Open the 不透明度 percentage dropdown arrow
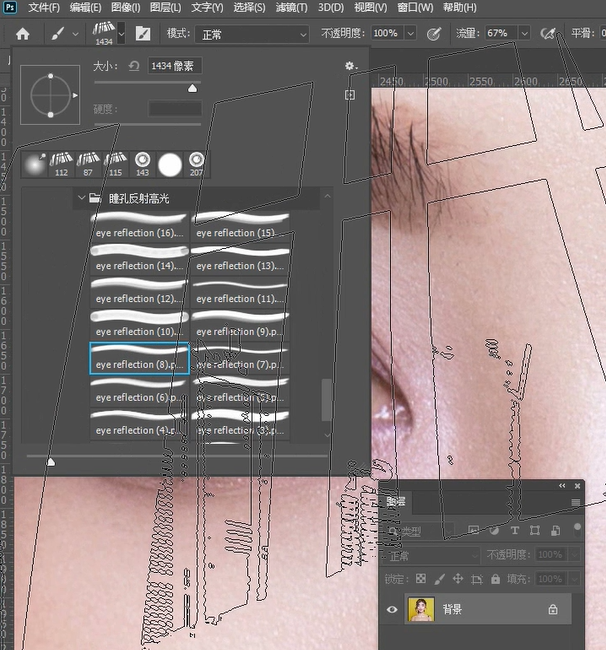 (409, 33)
